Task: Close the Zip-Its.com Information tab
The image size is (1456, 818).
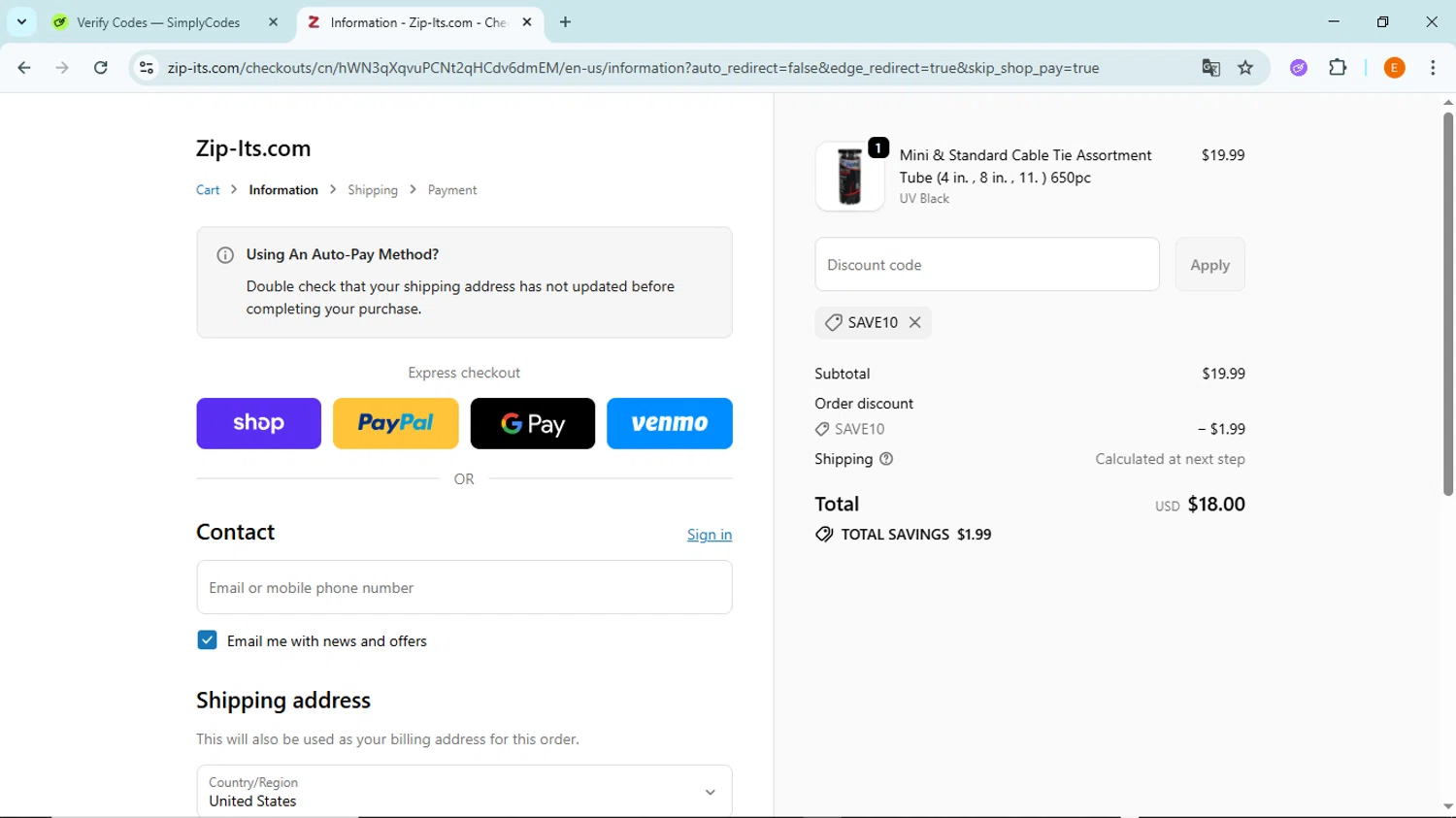Action: [527, 21]
